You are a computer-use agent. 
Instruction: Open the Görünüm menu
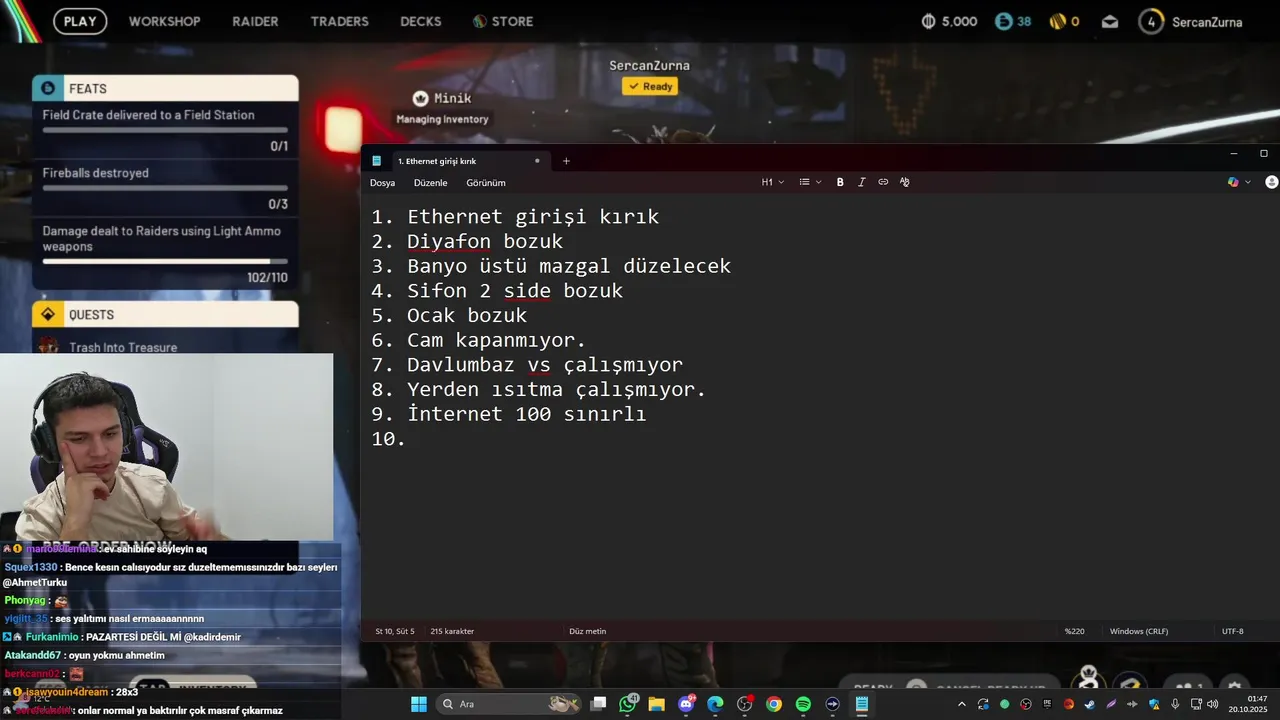[x=486, y=183]
